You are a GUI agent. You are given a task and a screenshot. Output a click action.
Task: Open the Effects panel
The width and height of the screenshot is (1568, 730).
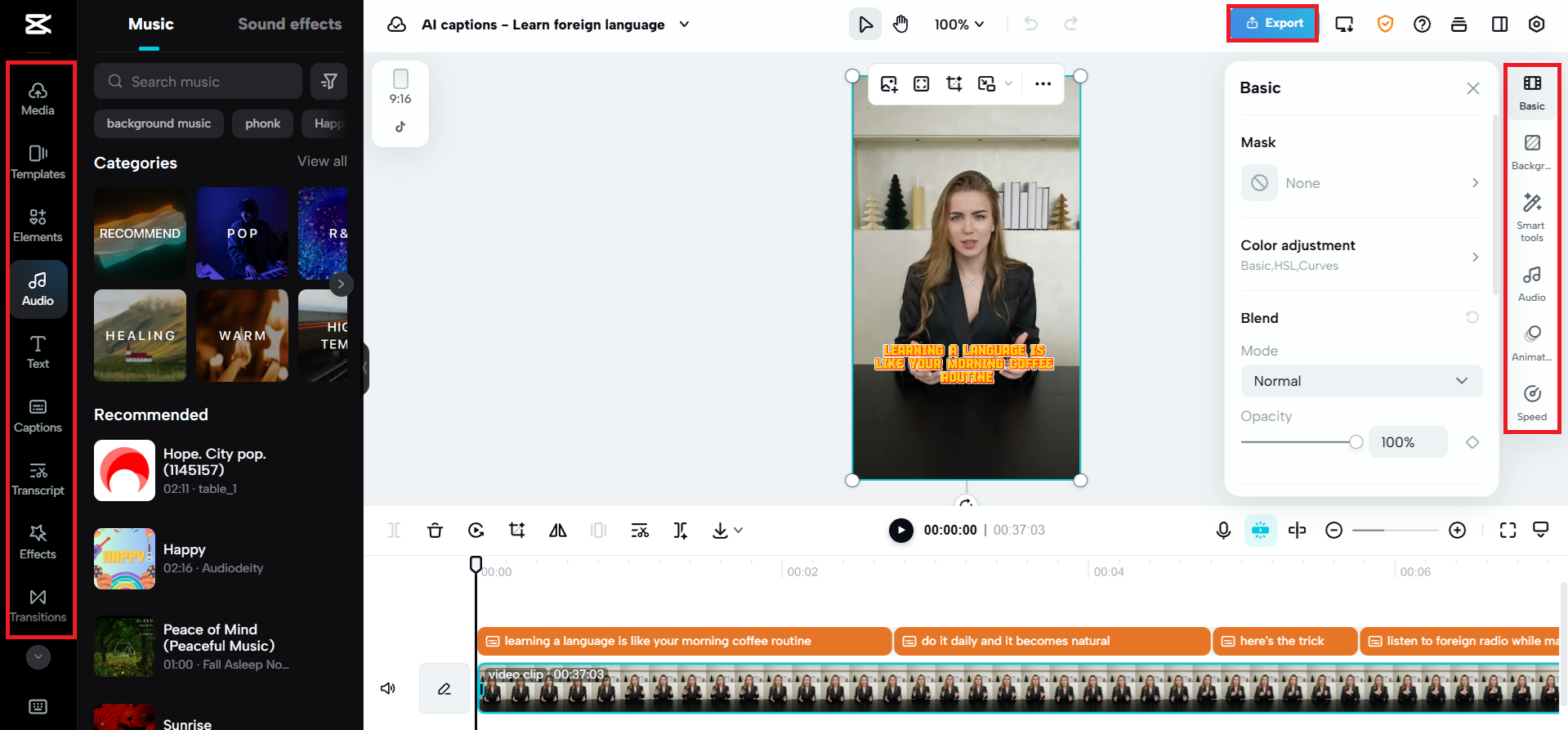[x=38, y=542]
